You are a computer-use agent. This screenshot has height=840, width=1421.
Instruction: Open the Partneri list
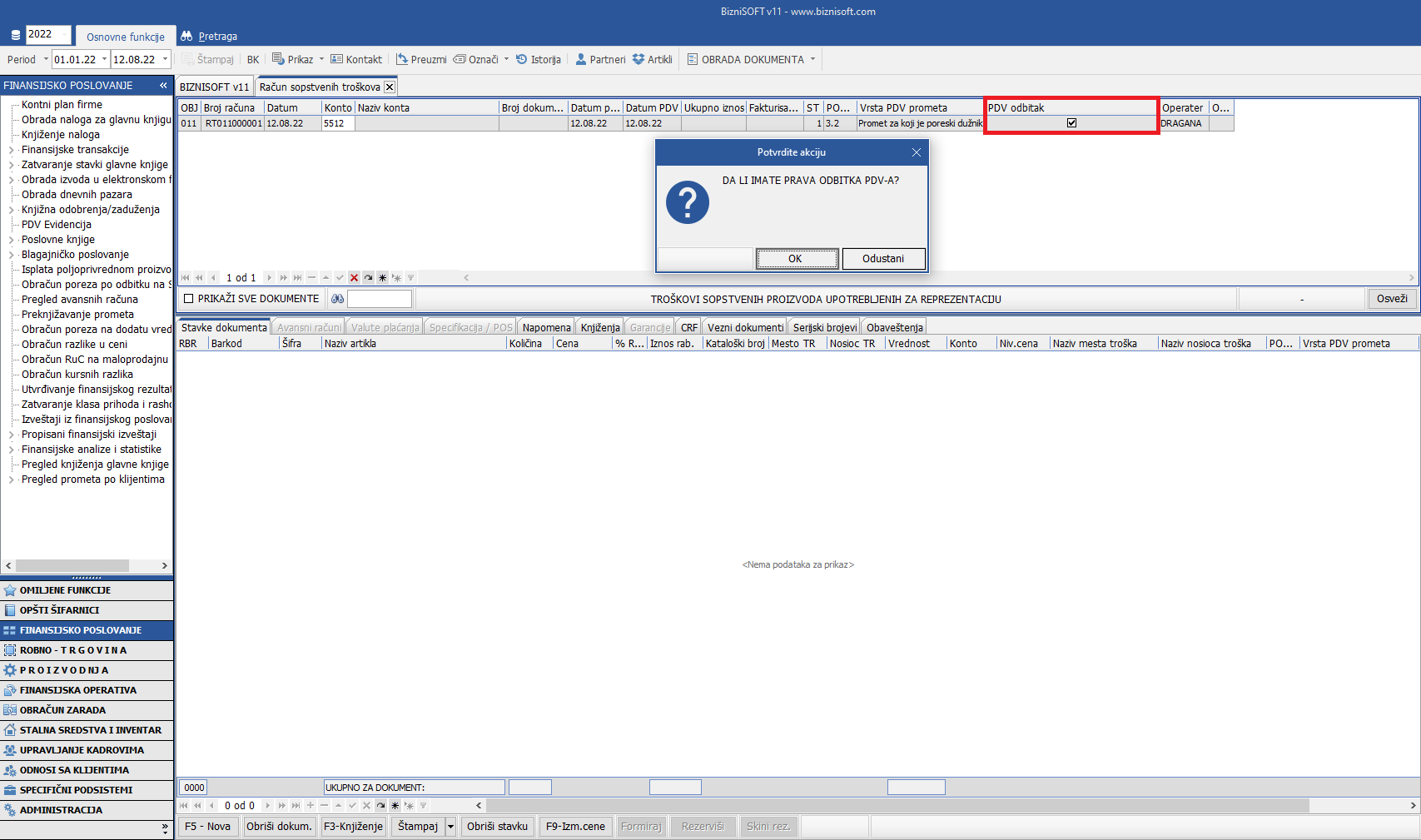599,59
